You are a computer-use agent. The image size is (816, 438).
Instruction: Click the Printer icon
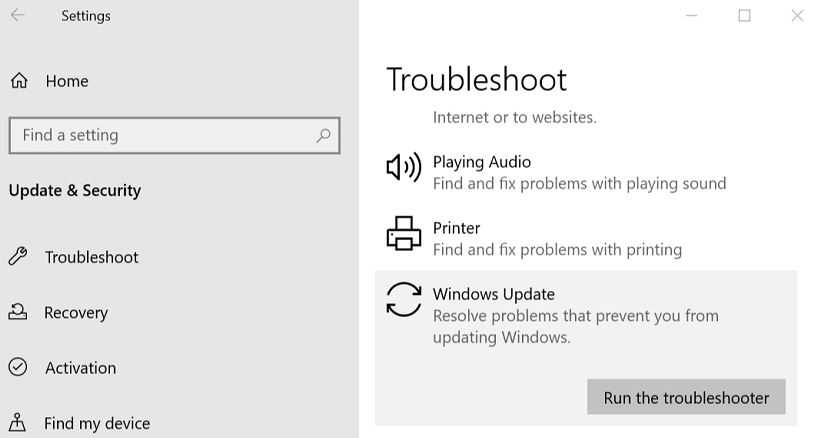(x=403, y=234)
